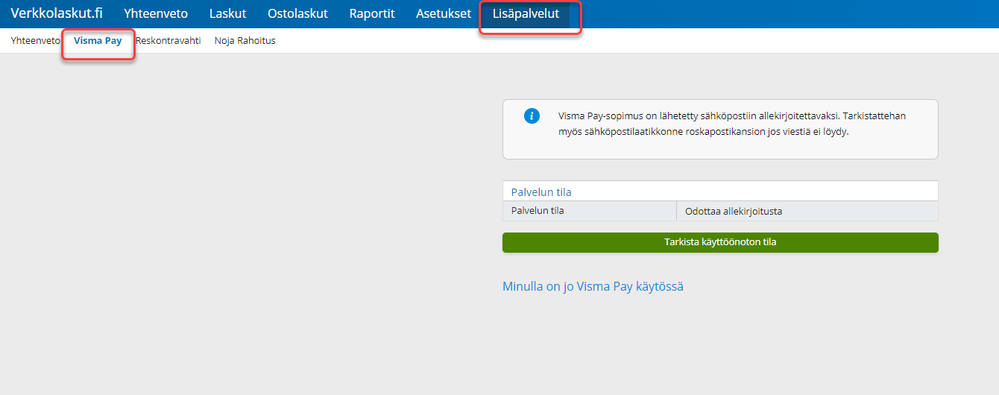Click the blue info icon
Image resolution: width=999 pixels, height=395 pixels.
pos(531,116)
